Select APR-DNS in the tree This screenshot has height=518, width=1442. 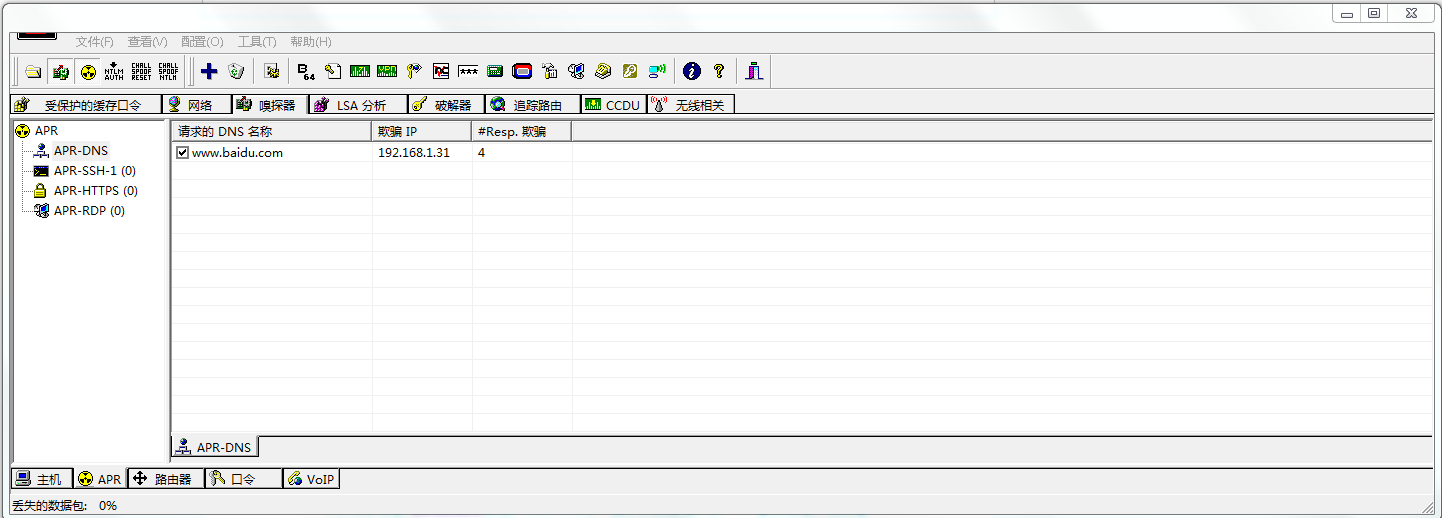[x=80, y=151]
